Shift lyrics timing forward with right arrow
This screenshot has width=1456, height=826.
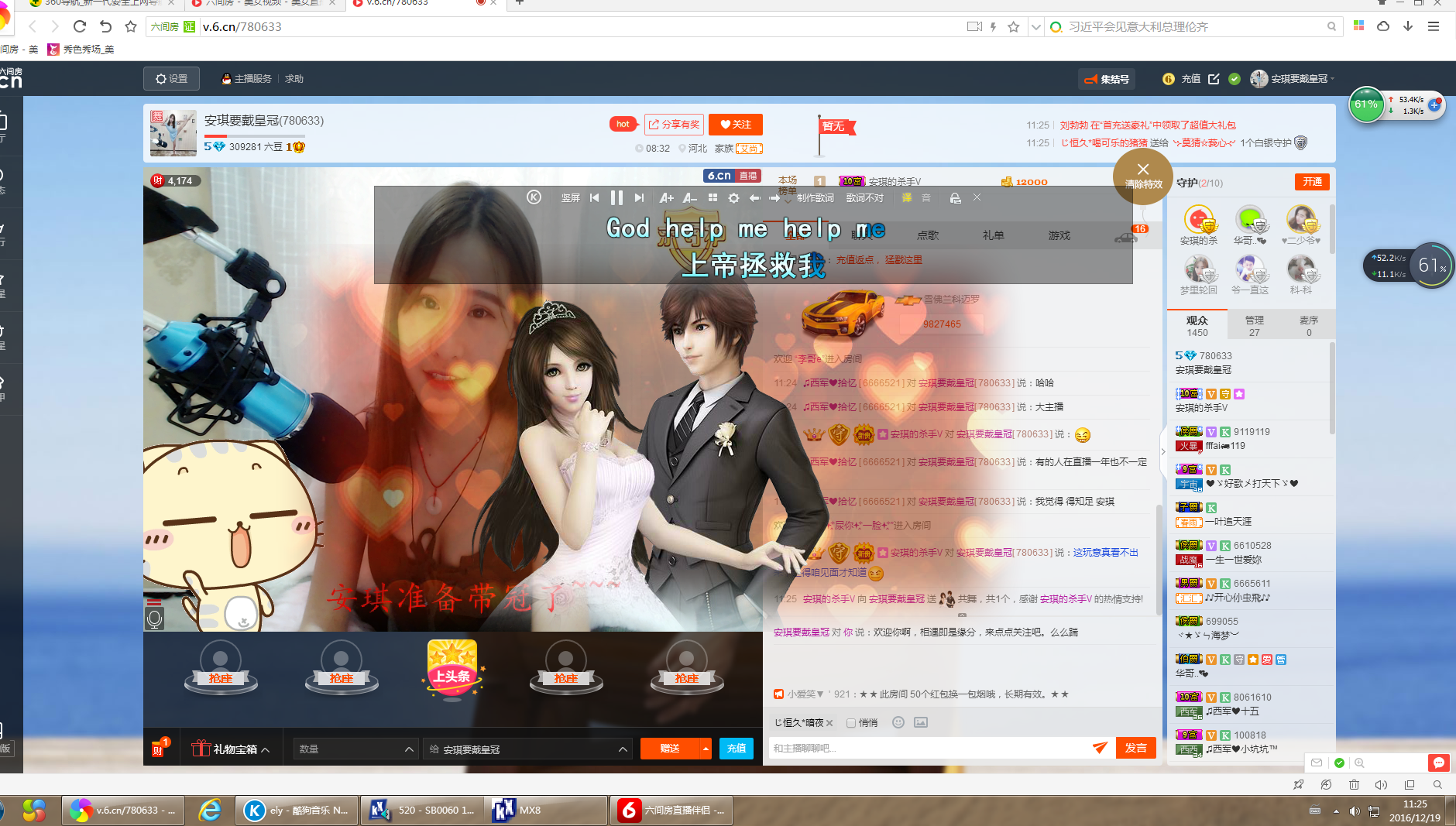(x=774, y=198)
